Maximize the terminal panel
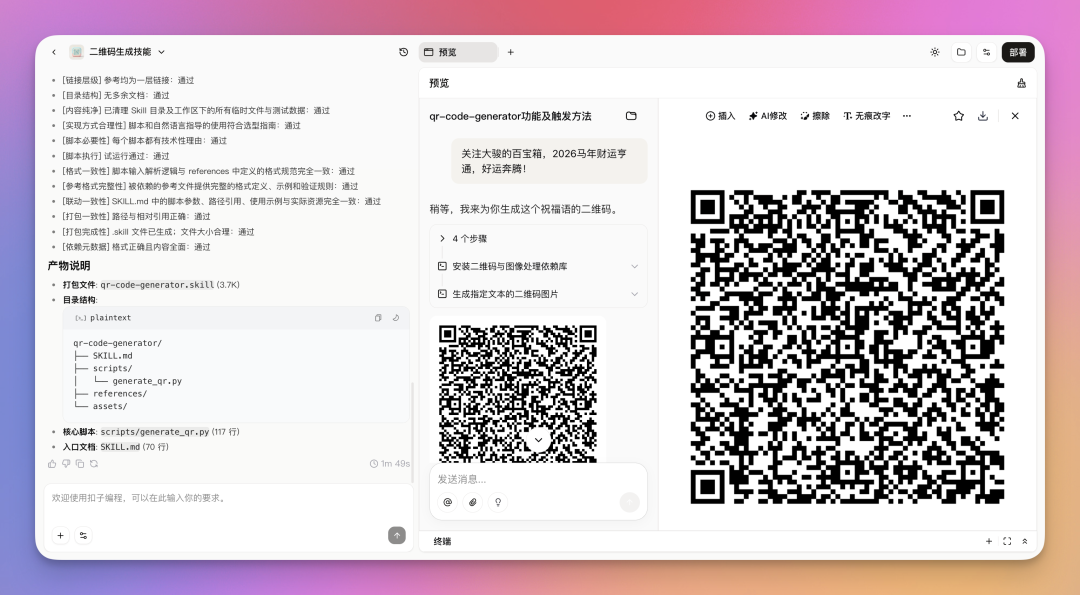This screenshot has width=1080, height=595. pyautogui.click(x=1007, y=541)
